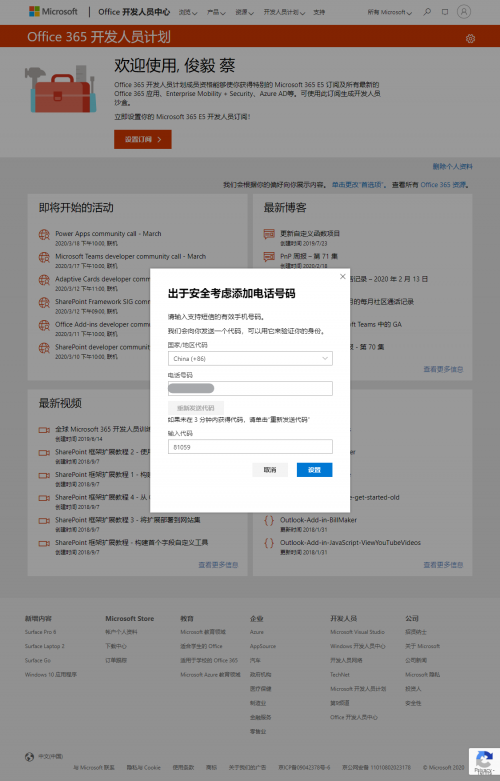The height and width of the screenshot is (781, 500).
Task: Click globe icon beside SharePoint Framework SIG event
Action: (x=44, y=303)
